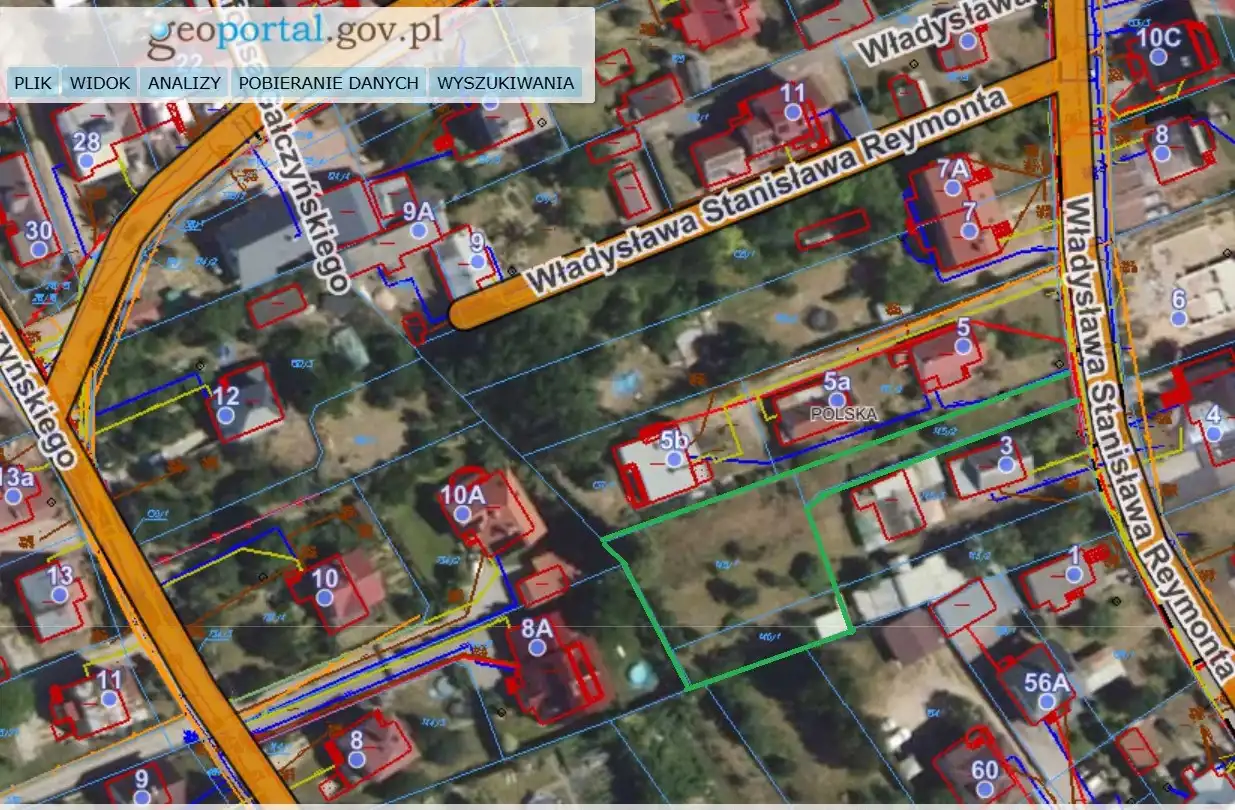Select address point marker 5b
Screen dimensions: 1235x810
[x=675, y=459]
